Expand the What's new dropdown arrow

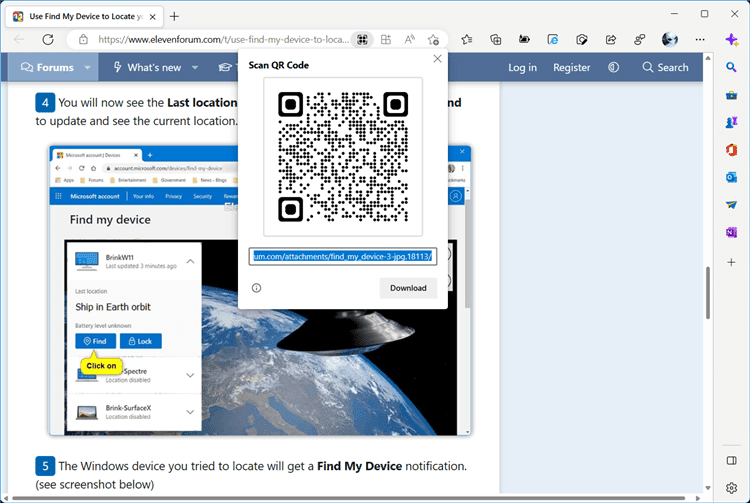click(195, 67)
